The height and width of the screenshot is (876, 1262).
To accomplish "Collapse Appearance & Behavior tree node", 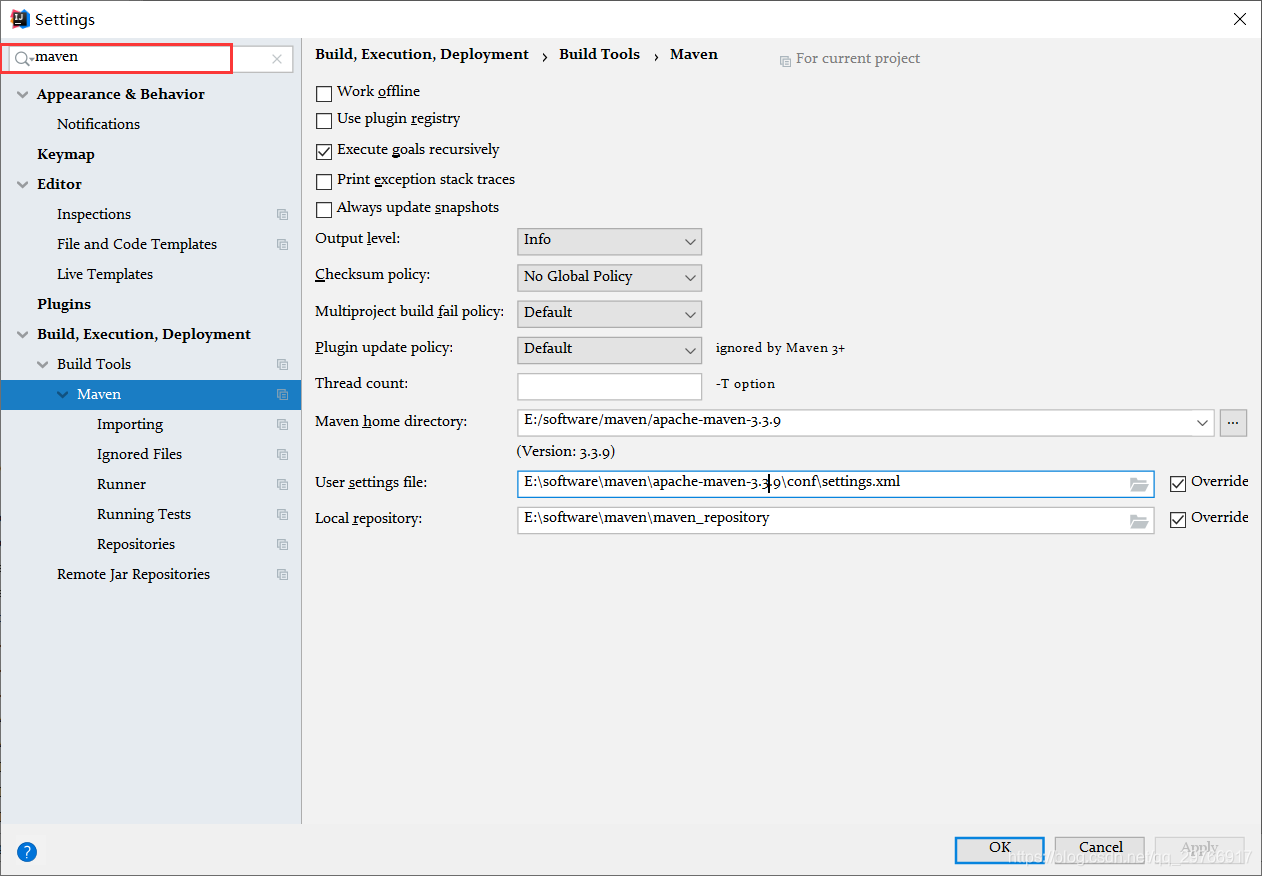I will [x=23, y=94].
